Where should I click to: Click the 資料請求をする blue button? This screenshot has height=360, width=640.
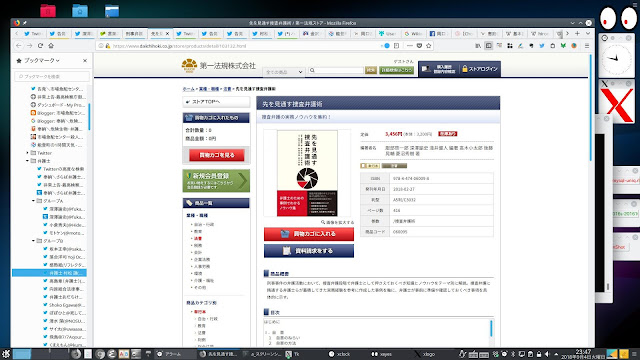pyautogui.click(x=309, y=251)
